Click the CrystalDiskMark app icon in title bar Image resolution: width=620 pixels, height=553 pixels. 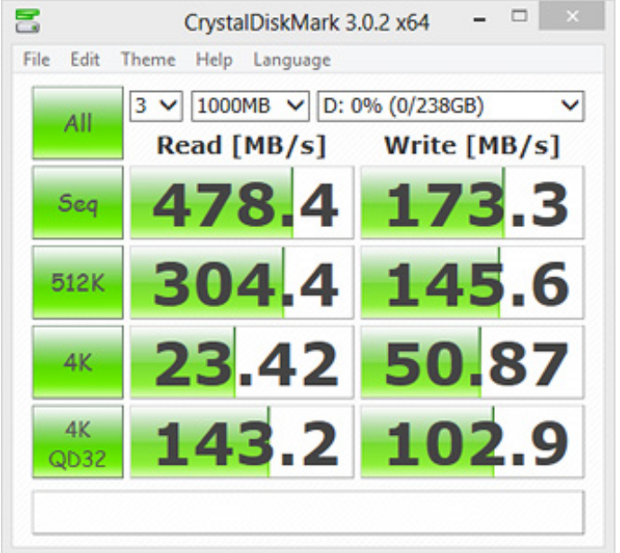click(x=32, y=21)
